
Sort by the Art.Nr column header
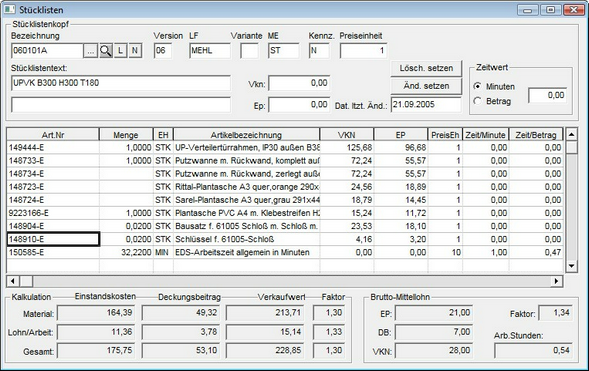coord(53,135)
